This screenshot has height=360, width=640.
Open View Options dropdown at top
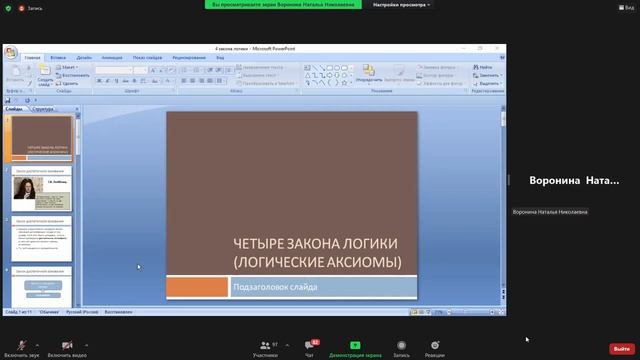401,5
